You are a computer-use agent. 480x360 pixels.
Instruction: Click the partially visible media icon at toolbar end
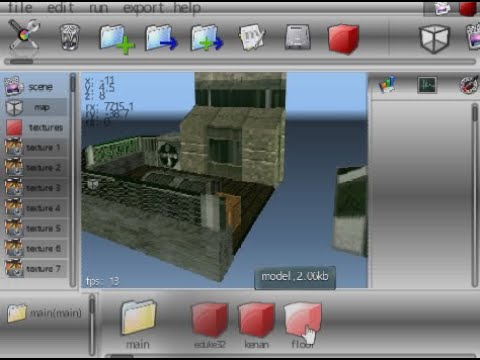(473, 38)
